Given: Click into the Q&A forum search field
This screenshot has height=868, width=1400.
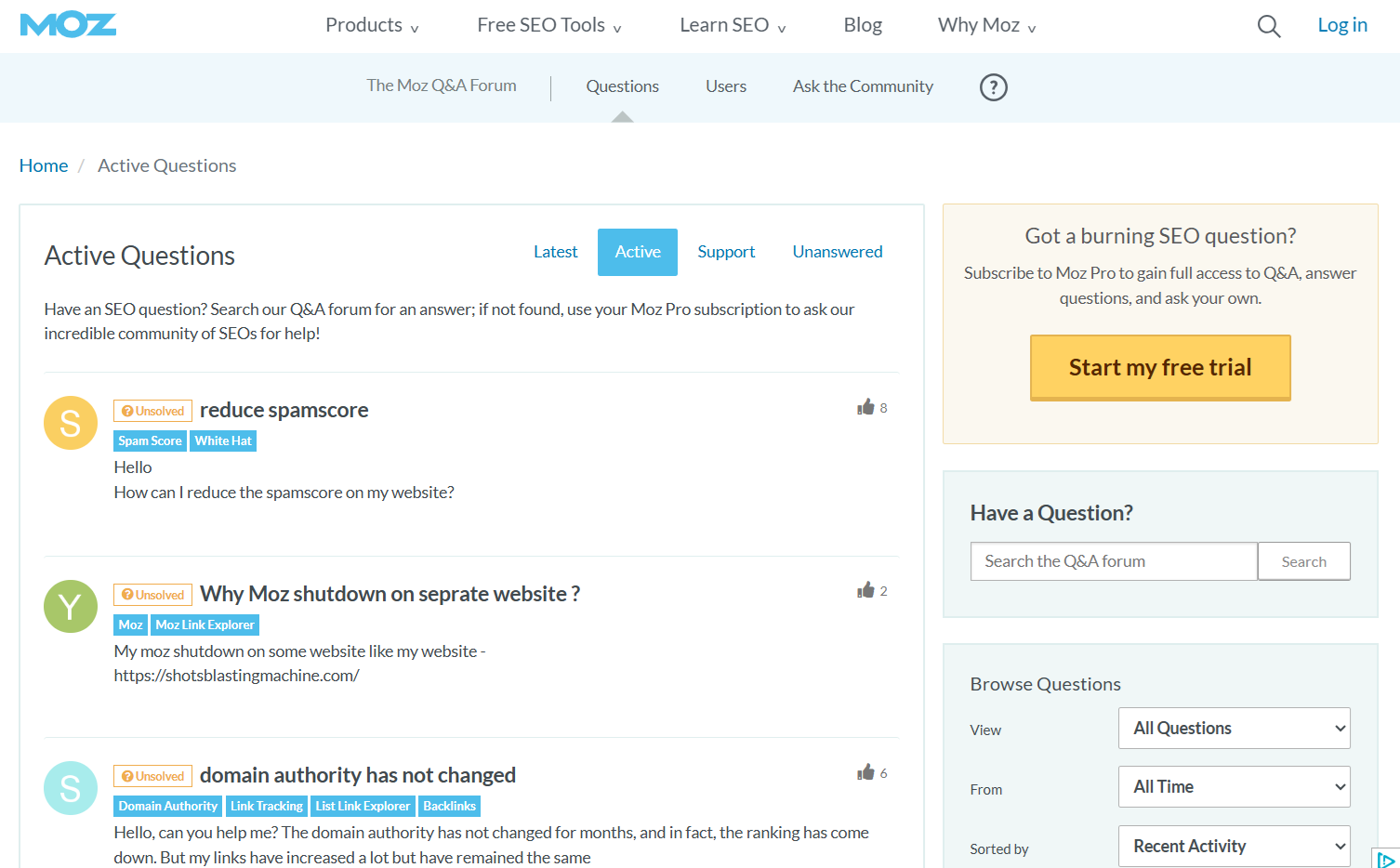Looking at the screenshot, I should pyautogui.click(x=1114, y=561).
